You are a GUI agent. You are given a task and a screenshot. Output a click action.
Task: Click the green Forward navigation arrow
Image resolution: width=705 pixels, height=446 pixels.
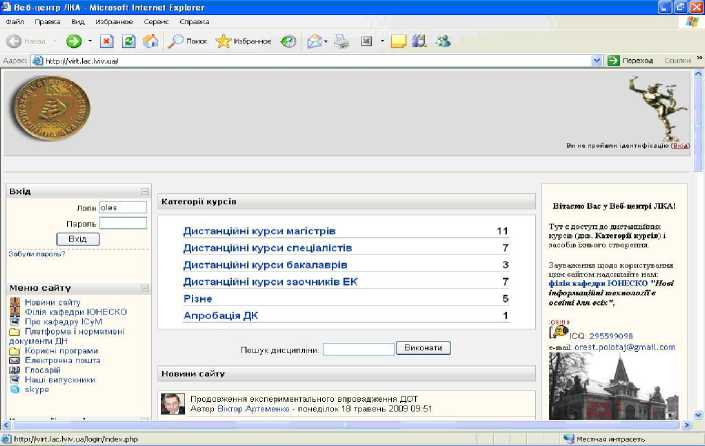click(x=74, y=42)
